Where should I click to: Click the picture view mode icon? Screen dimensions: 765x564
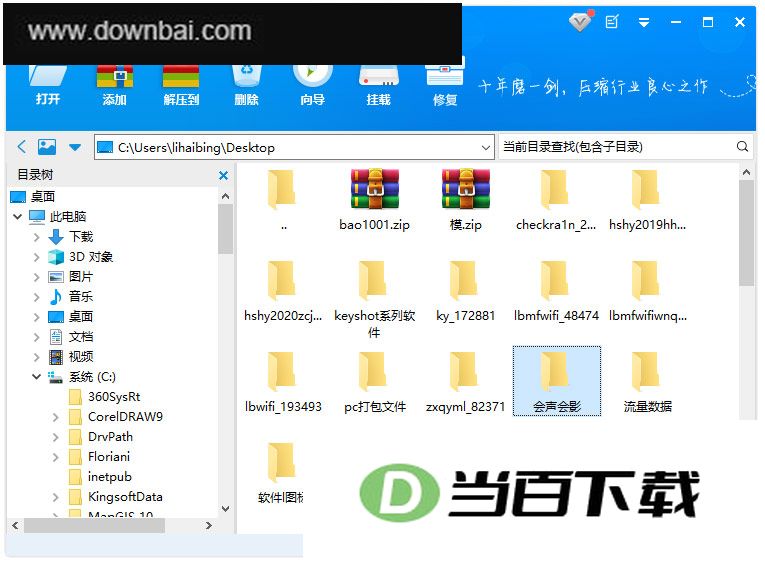[x=47, y=146]
